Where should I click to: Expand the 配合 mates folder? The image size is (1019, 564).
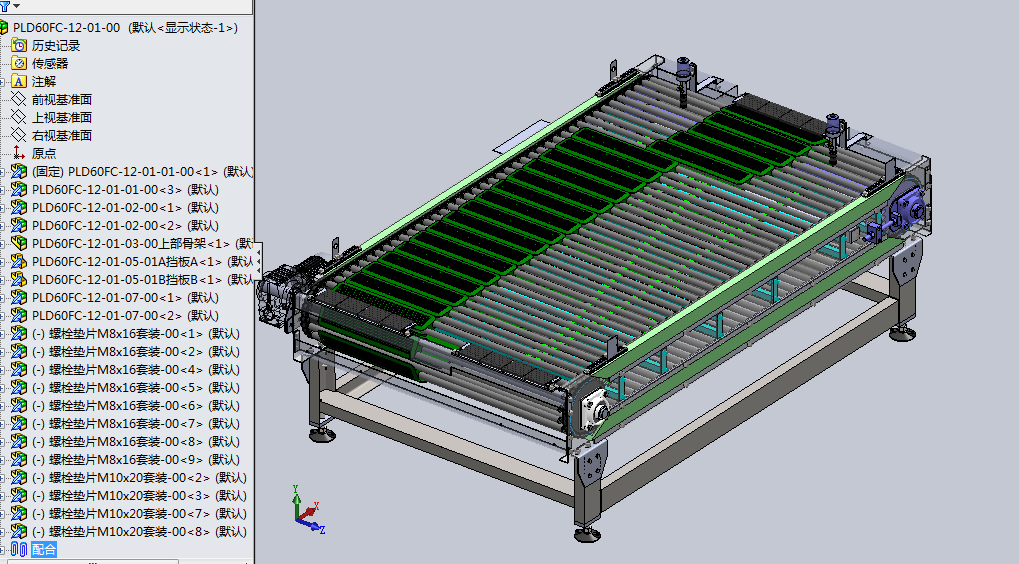pos(3,549)
